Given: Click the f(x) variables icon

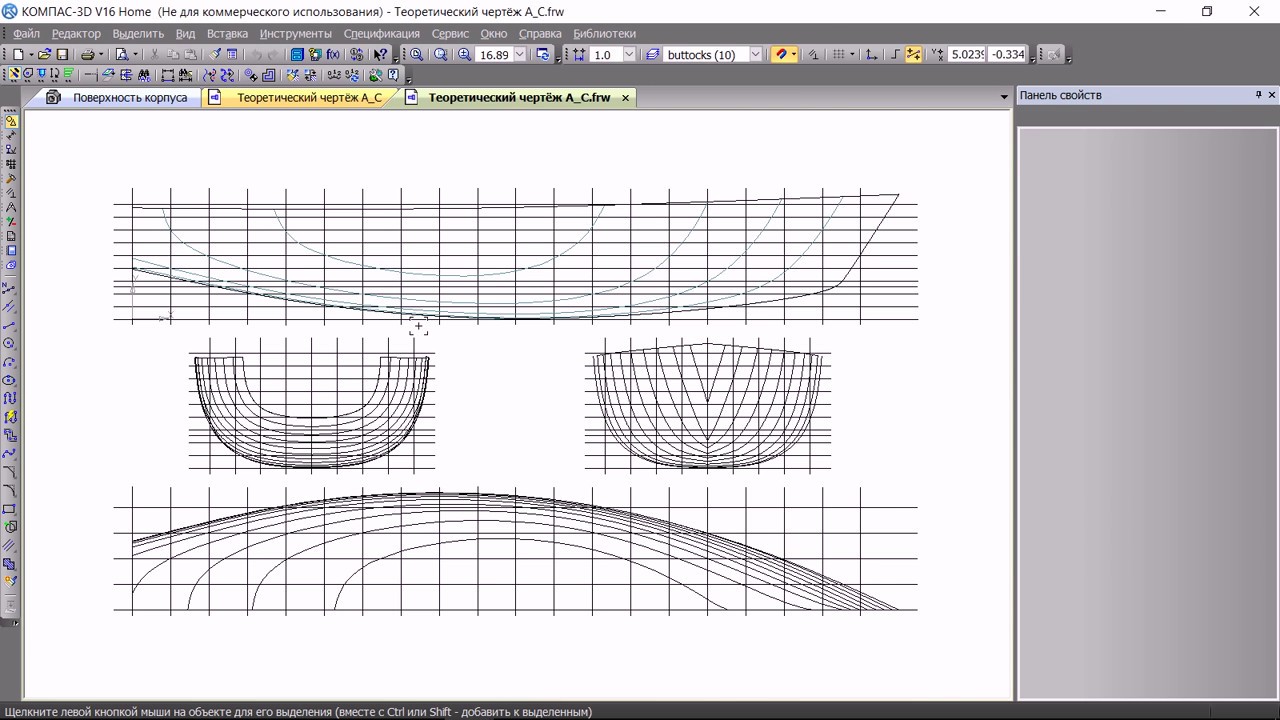Looking at the screenshot, I should coord(333,54).
